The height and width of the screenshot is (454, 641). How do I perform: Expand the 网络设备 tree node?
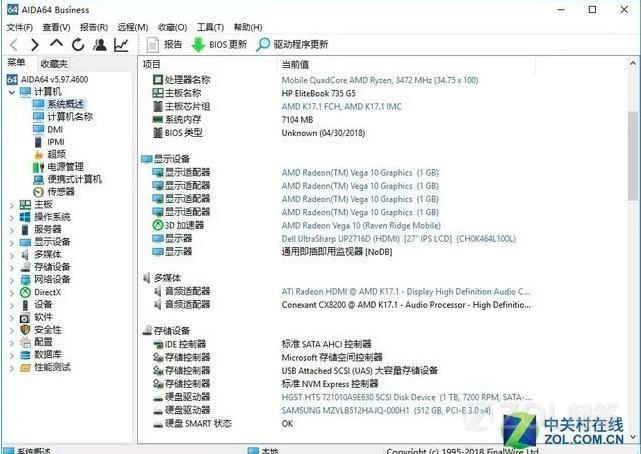11,280
